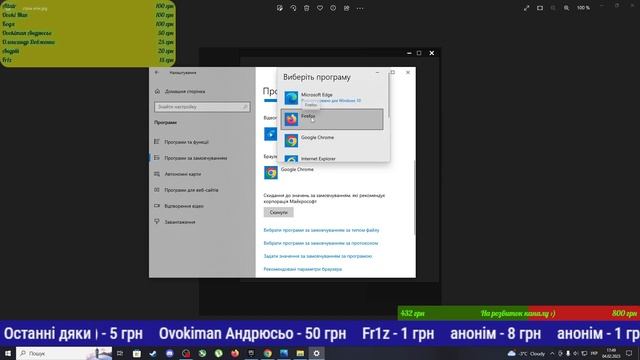Click the Task View icon on taskbar
This screenshot has height=360, width=640.
(x=120, y=353)
